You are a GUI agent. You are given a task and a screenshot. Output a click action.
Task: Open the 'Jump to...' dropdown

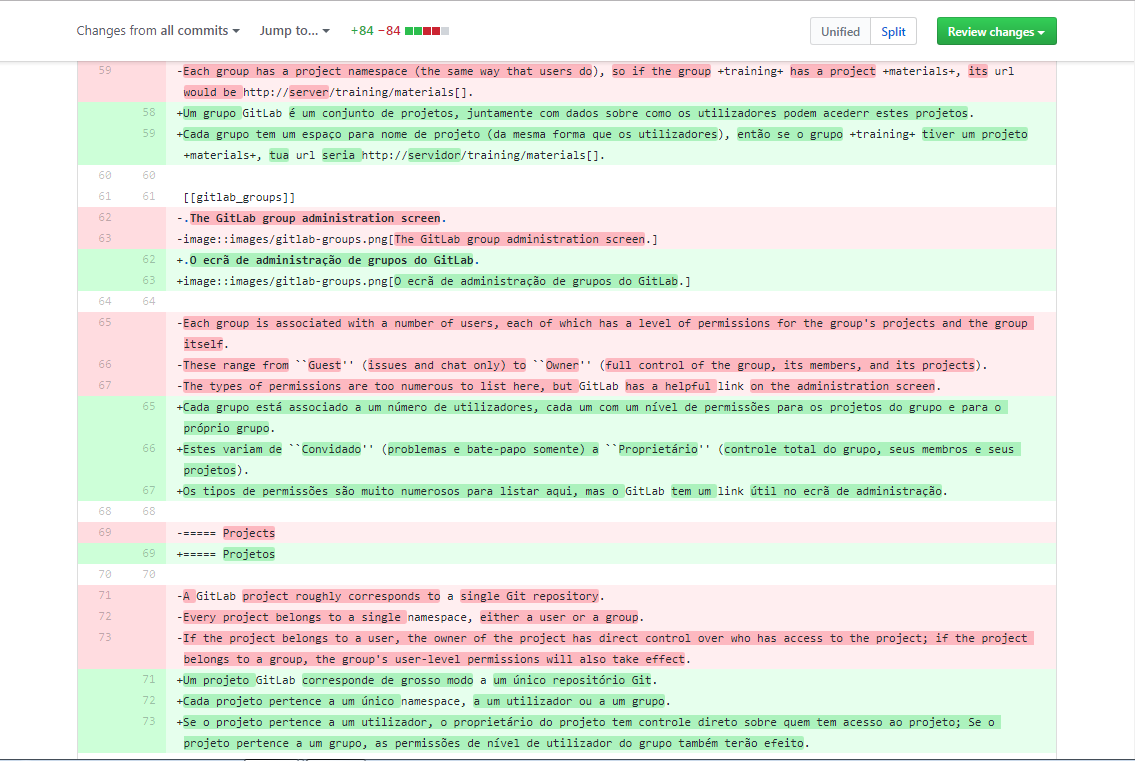point(295,30)
